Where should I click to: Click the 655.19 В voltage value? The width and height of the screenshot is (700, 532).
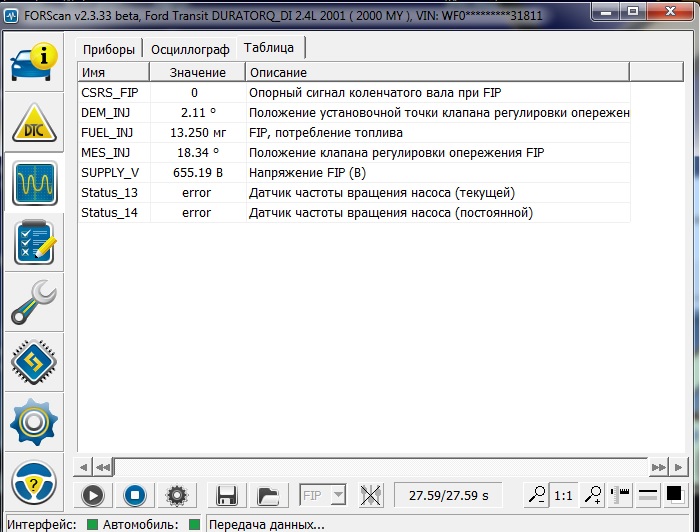(198, 173)
